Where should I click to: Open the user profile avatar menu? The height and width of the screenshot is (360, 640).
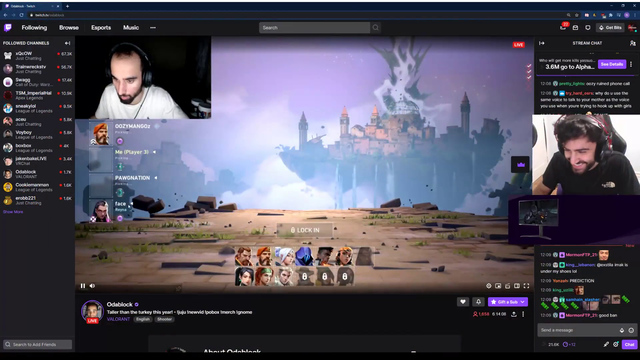point(632,28)
